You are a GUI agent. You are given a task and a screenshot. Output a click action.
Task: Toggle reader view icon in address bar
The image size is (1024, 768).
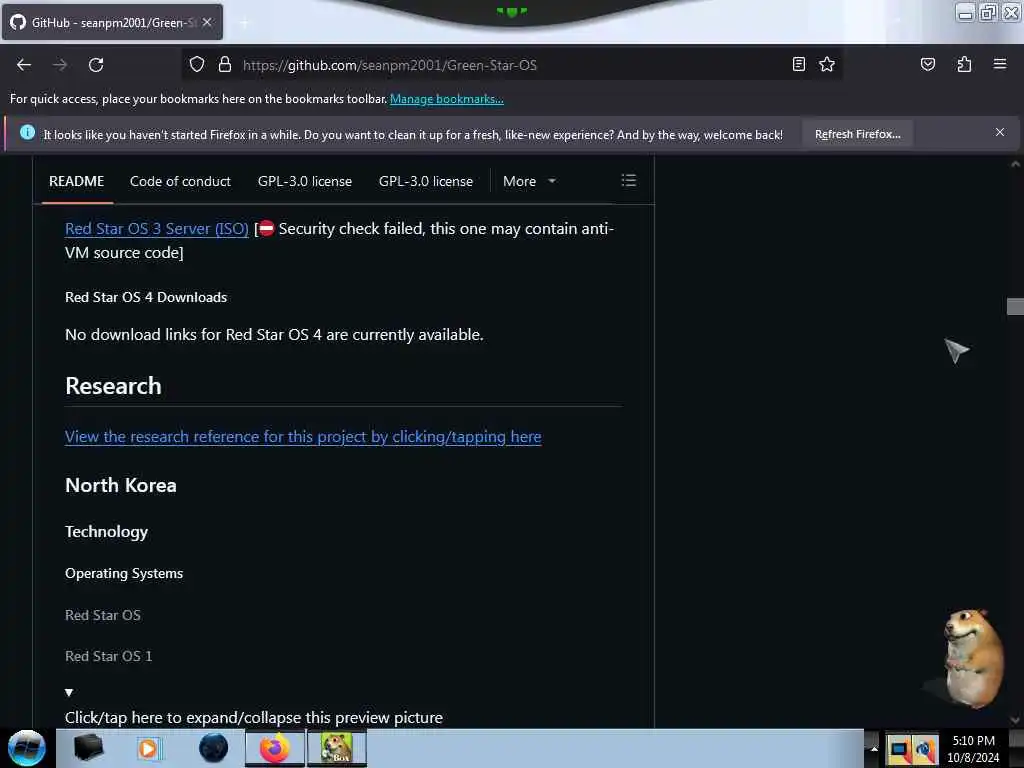[x=798, y=64]
